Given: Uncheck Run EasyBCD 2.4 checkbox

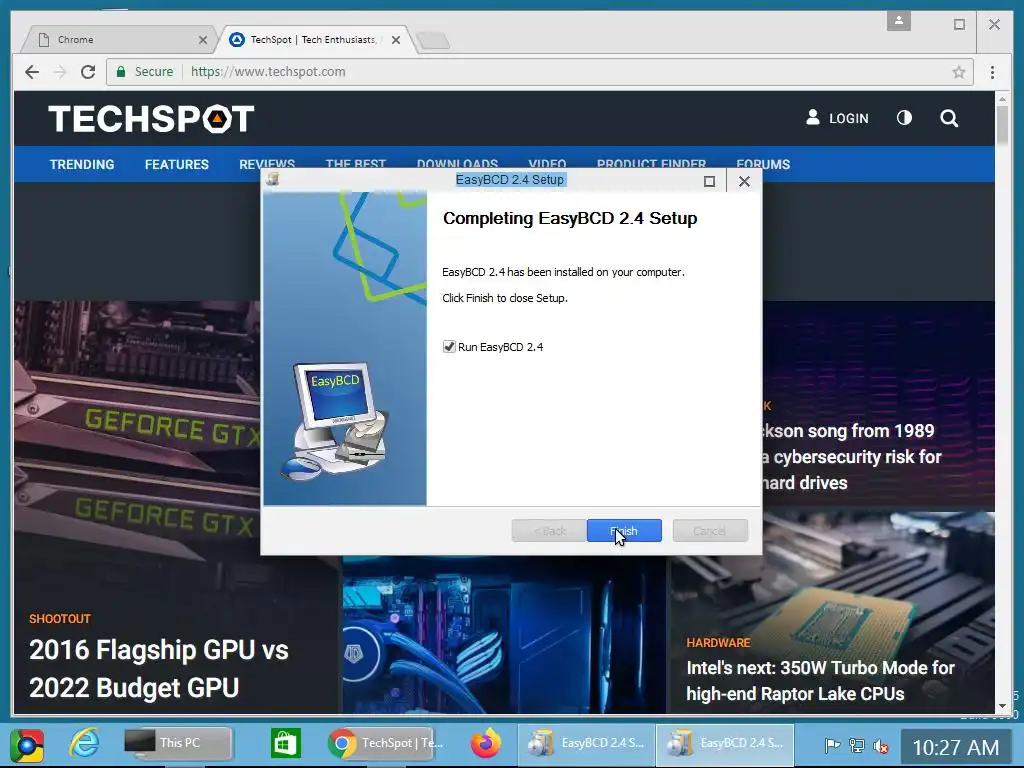Looking at the screenshot, I should [x=449, y=347].
